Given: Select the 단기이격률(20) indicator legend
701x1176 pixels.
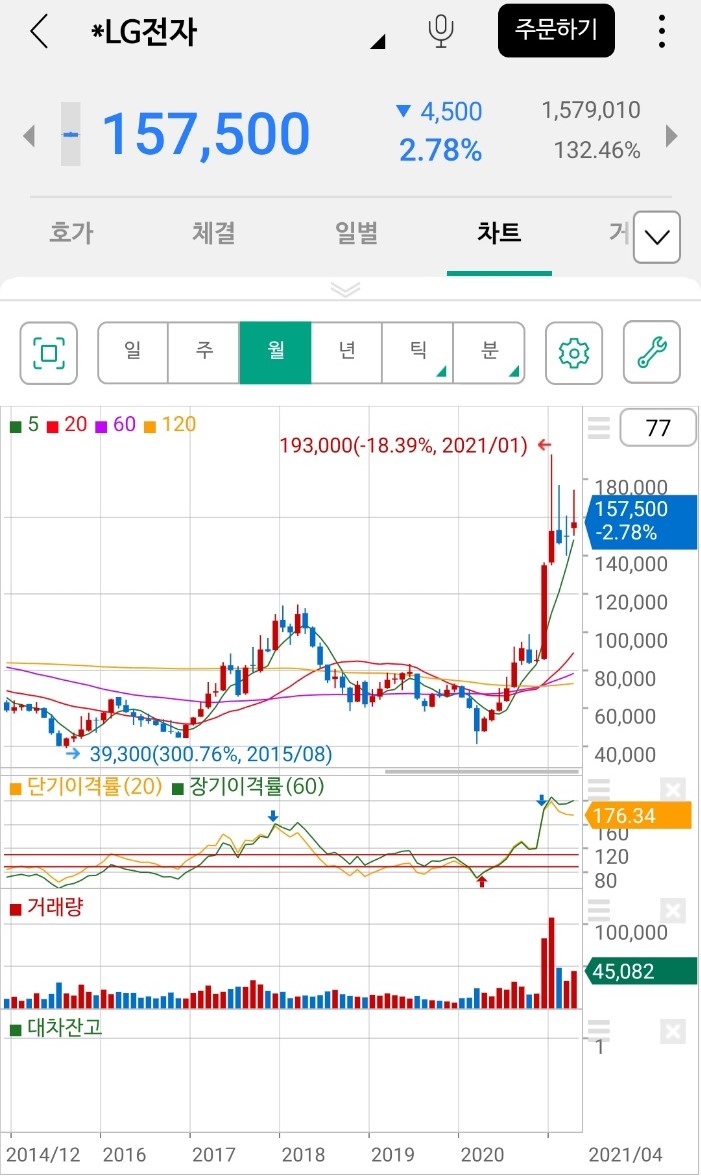Looking at the screenshot, I should (87, 787).
